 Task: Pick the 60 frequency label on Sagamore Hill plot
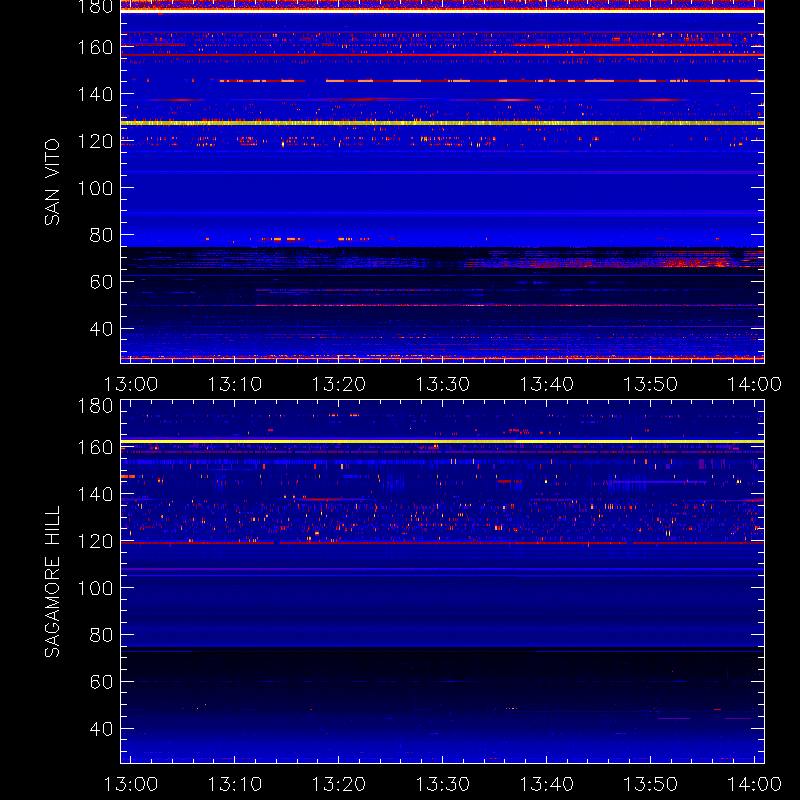coord(101,682)
